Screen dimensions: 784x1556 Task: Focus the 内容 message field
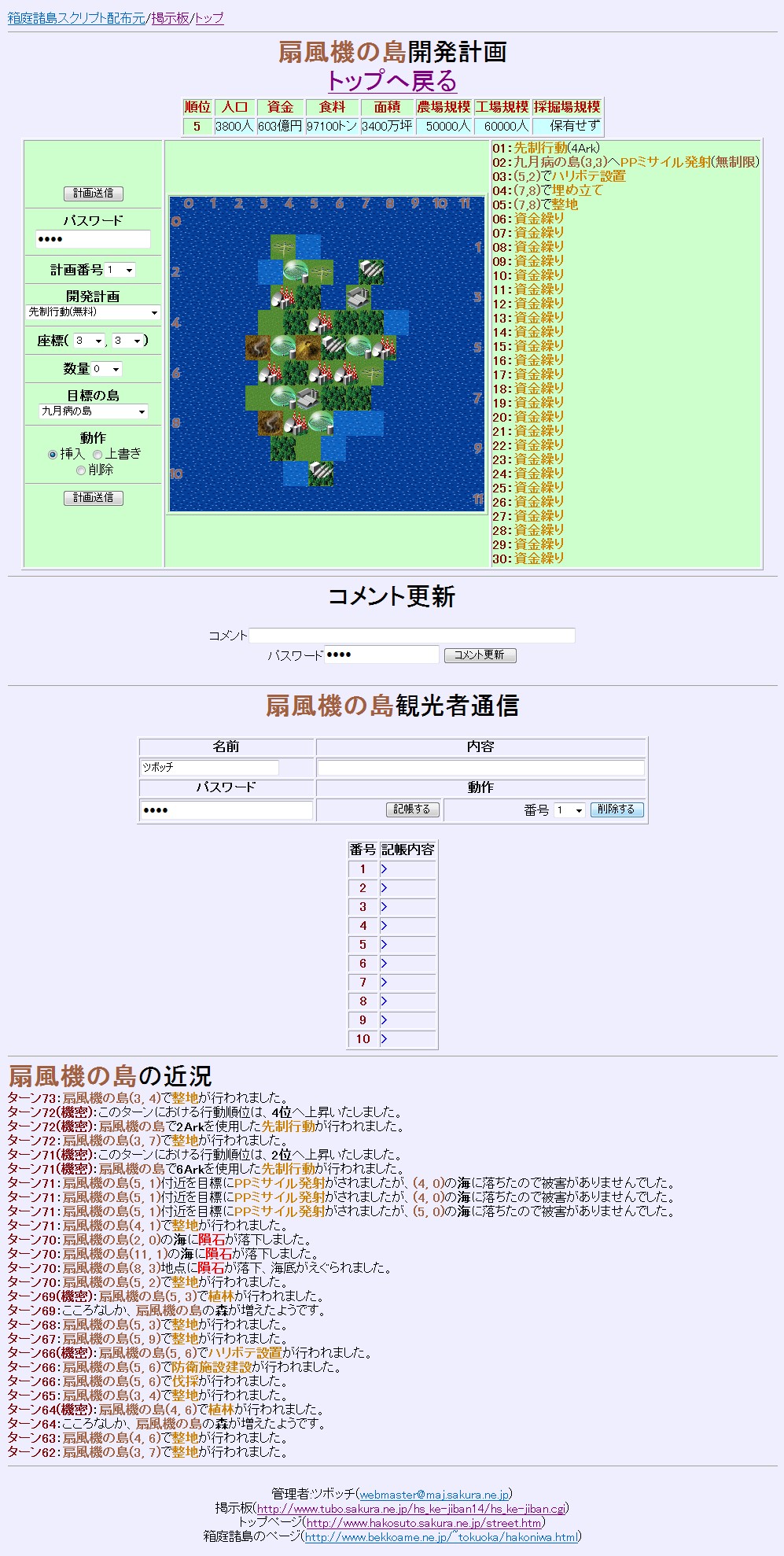click(480, 768)
